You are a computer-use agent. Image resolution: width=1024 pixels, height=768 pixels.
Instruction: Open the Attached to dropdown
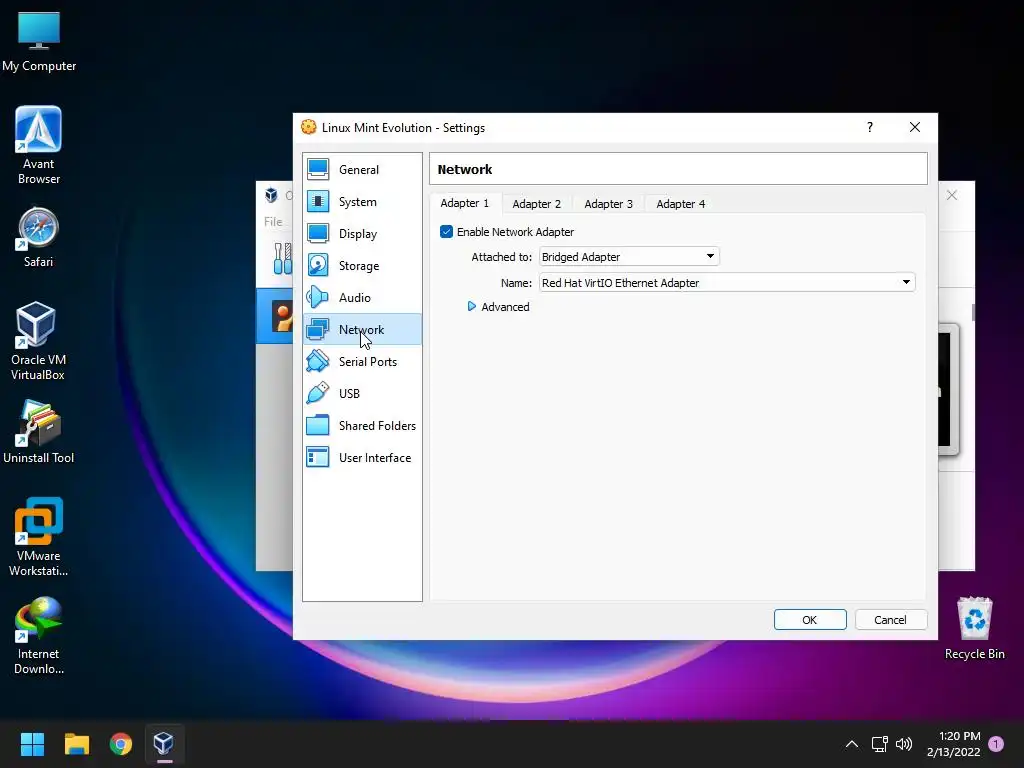(x=629, y=257)
